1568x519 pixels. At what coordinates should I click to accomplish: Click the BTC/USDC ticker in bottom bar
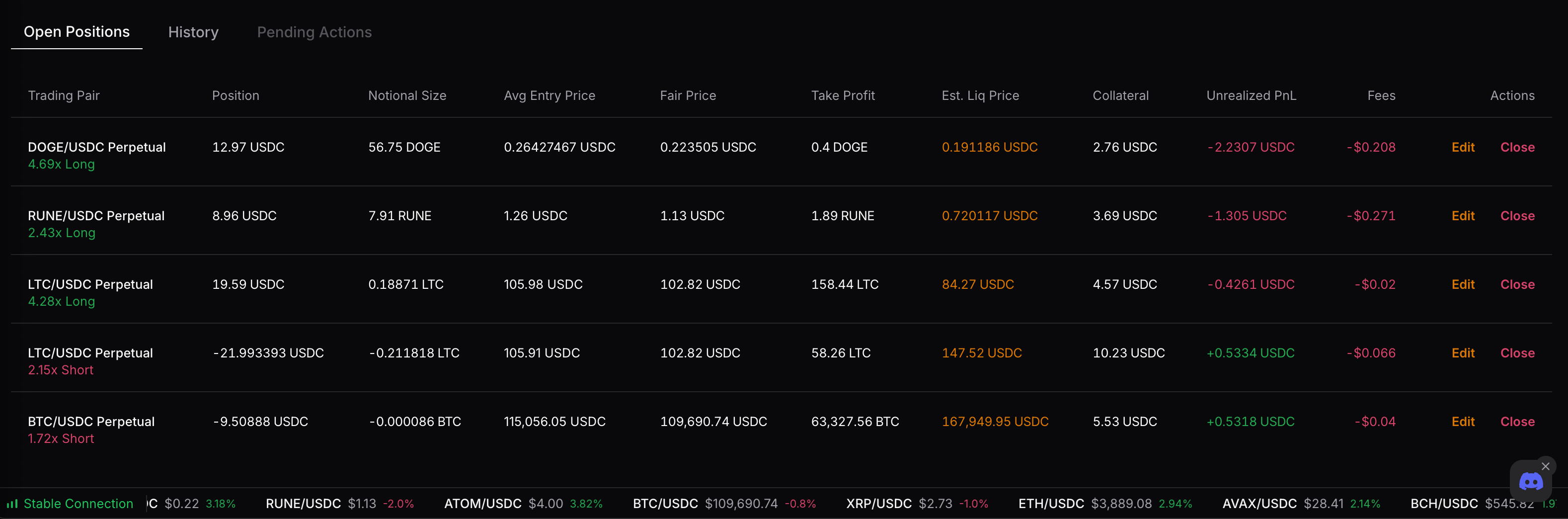pos(665,504)
